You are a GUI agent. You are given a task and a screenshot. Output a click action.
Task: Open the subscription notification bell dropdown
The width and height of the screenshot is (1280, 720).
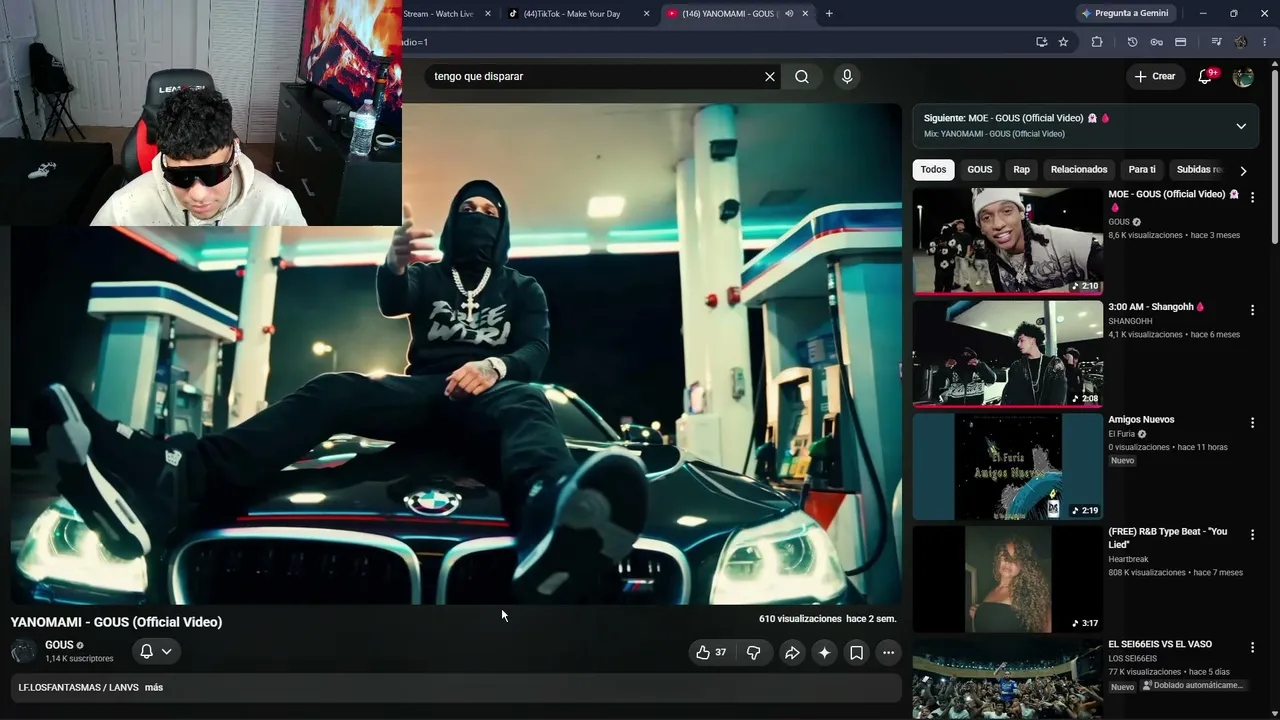[156, 652]
